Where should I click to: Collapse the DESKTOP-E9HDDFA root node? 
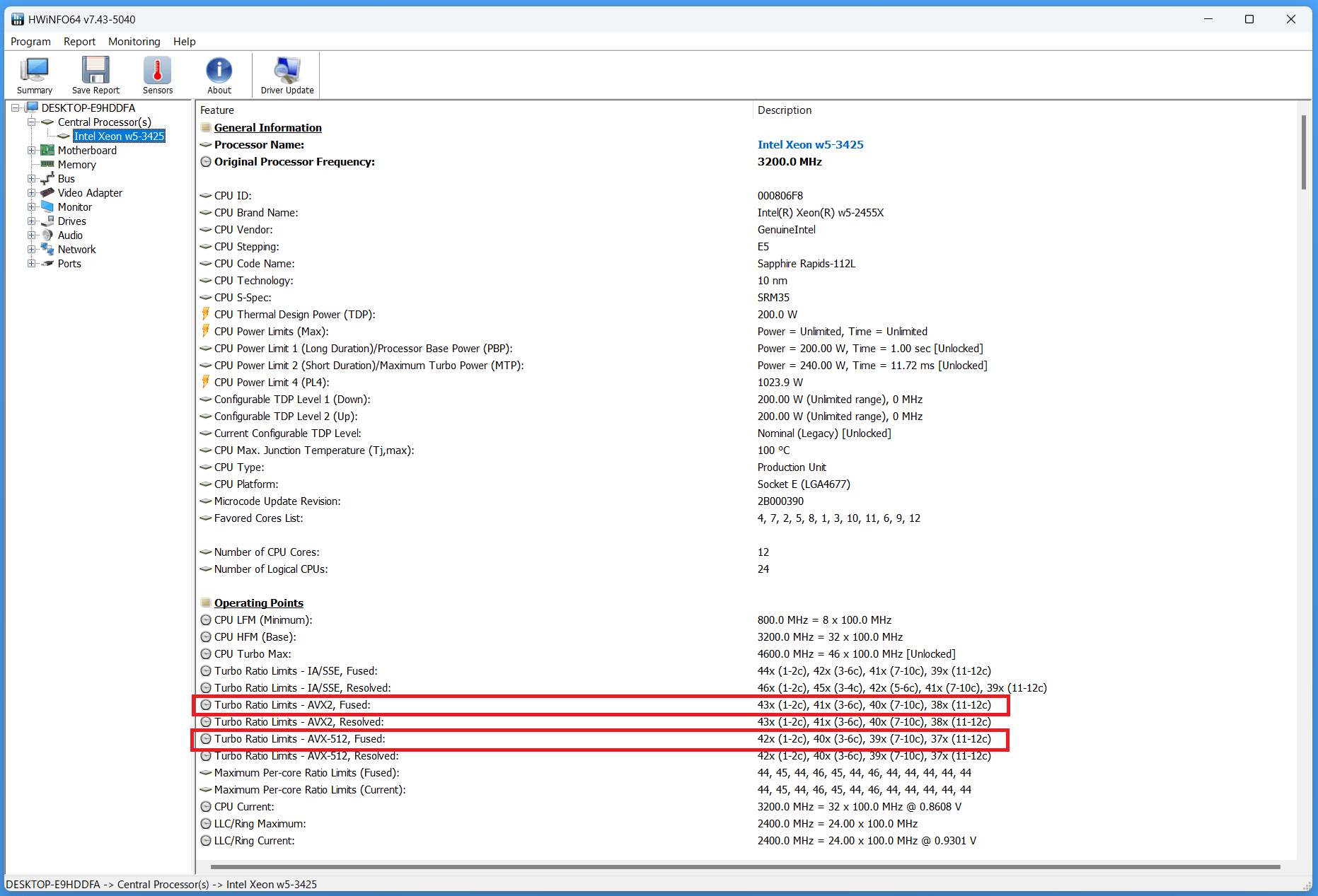coord(15,107)
